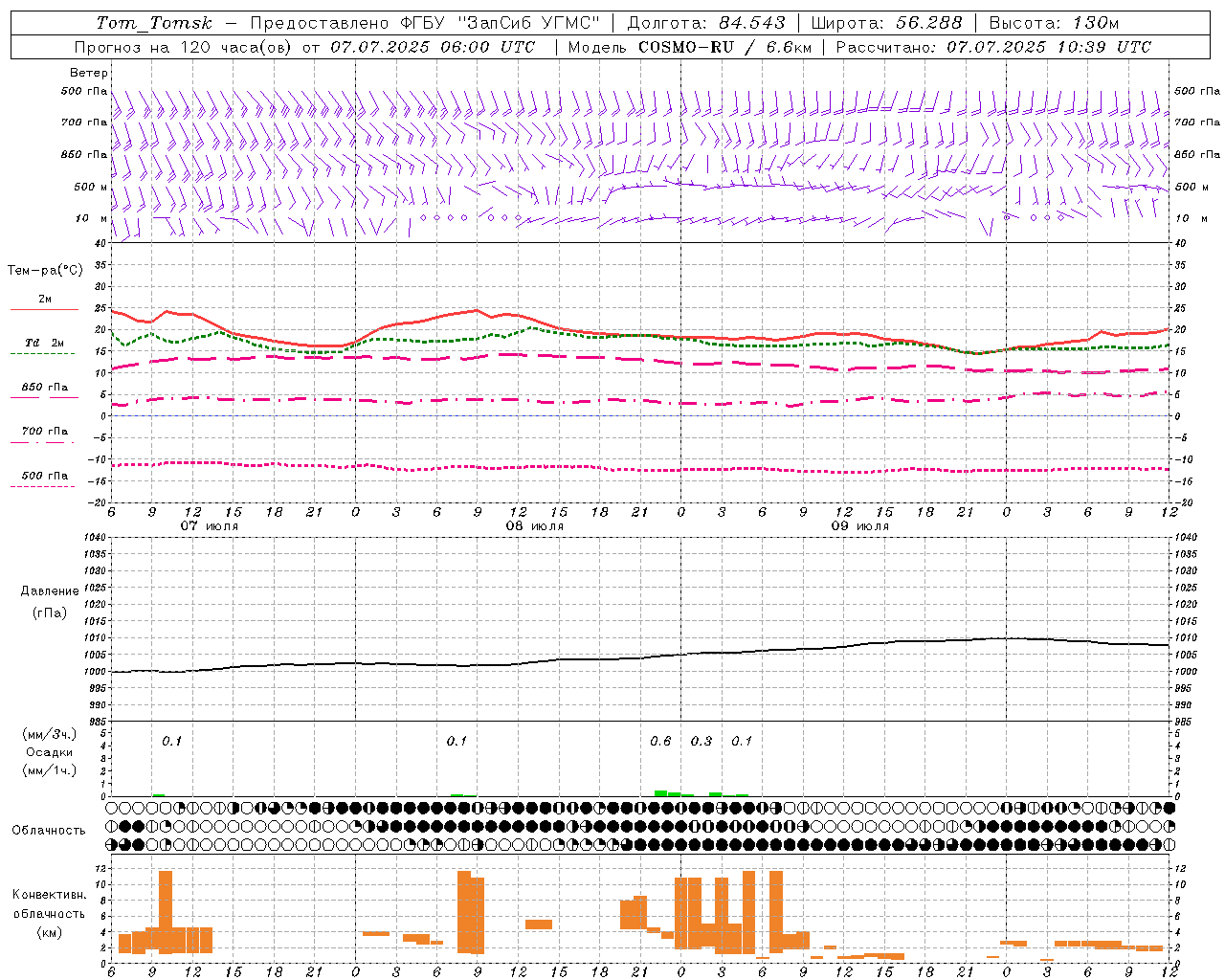
Task: Click the 'Td 2м' dew point legend entry
Action: pyautogui.click(x=44, y=343)
